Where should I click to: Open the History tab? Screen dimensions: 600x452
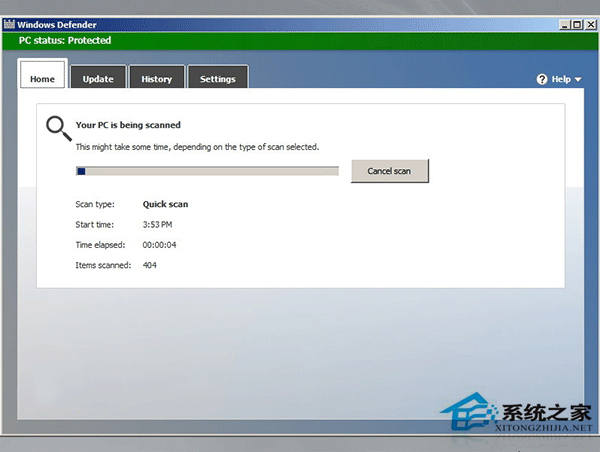coord(157,77)
